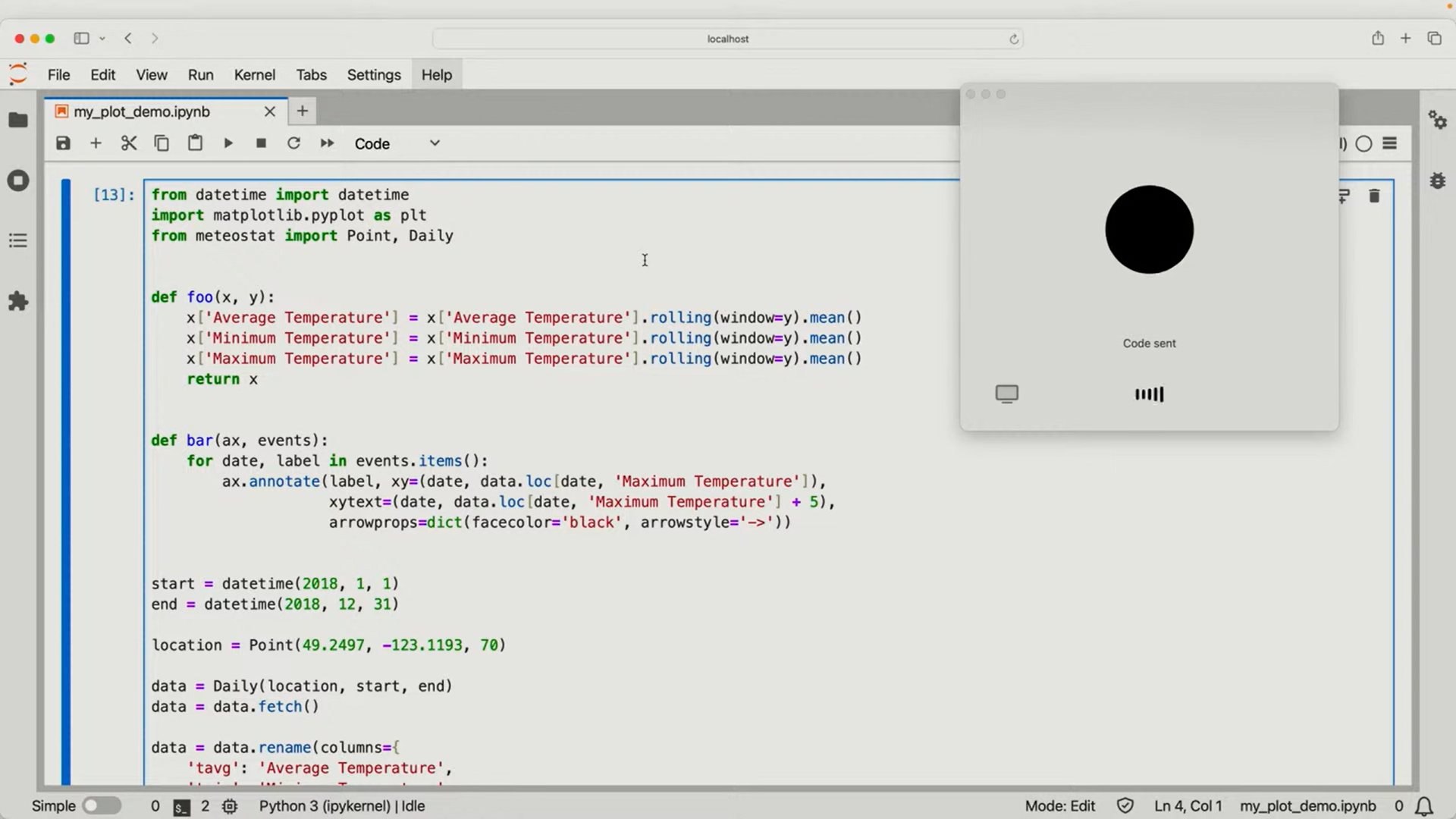Cut the selected cell with the scissors icon

129,143
